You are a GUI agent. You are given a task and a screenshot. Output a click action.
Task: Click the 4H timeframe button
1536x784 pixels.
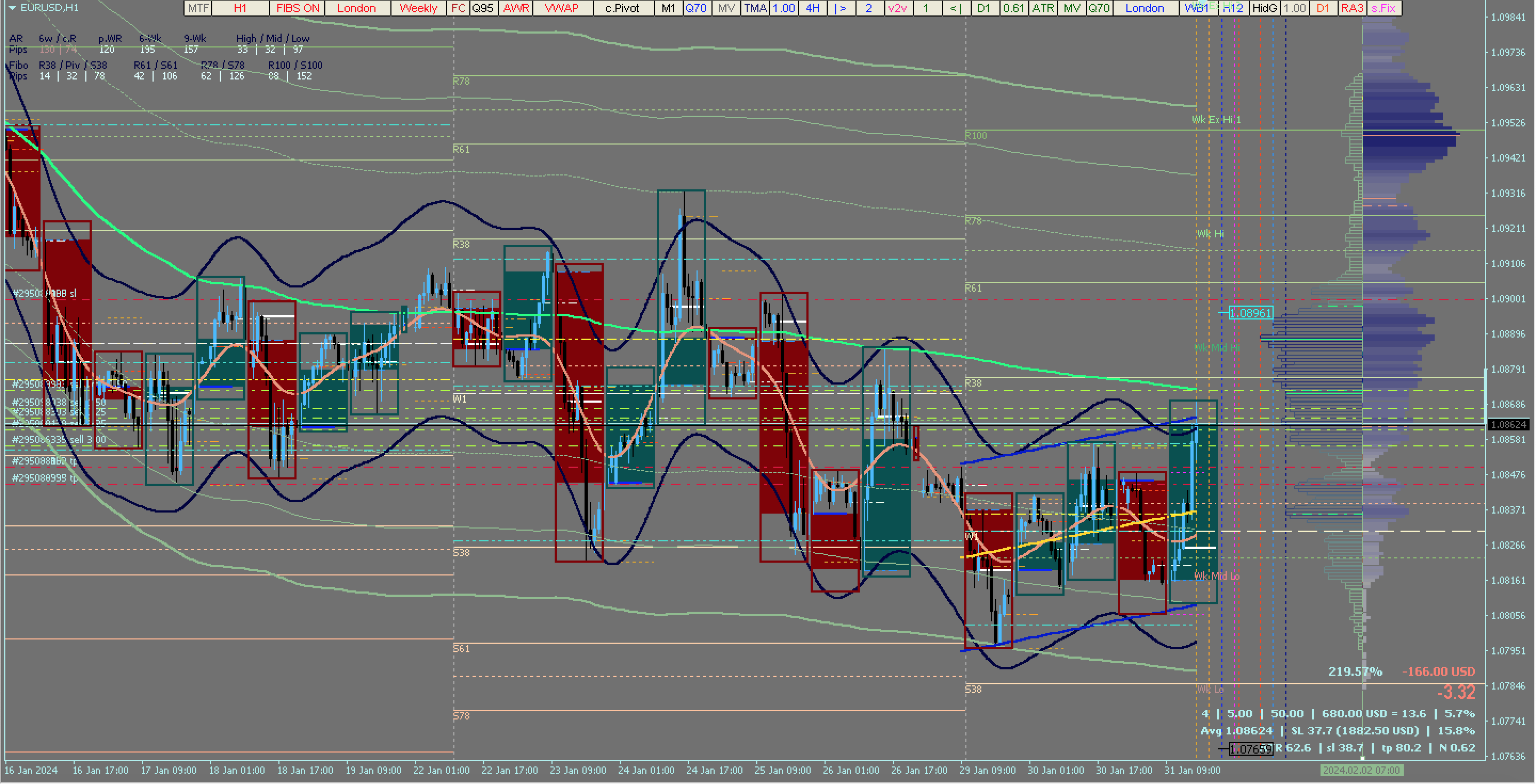point(812,9)
